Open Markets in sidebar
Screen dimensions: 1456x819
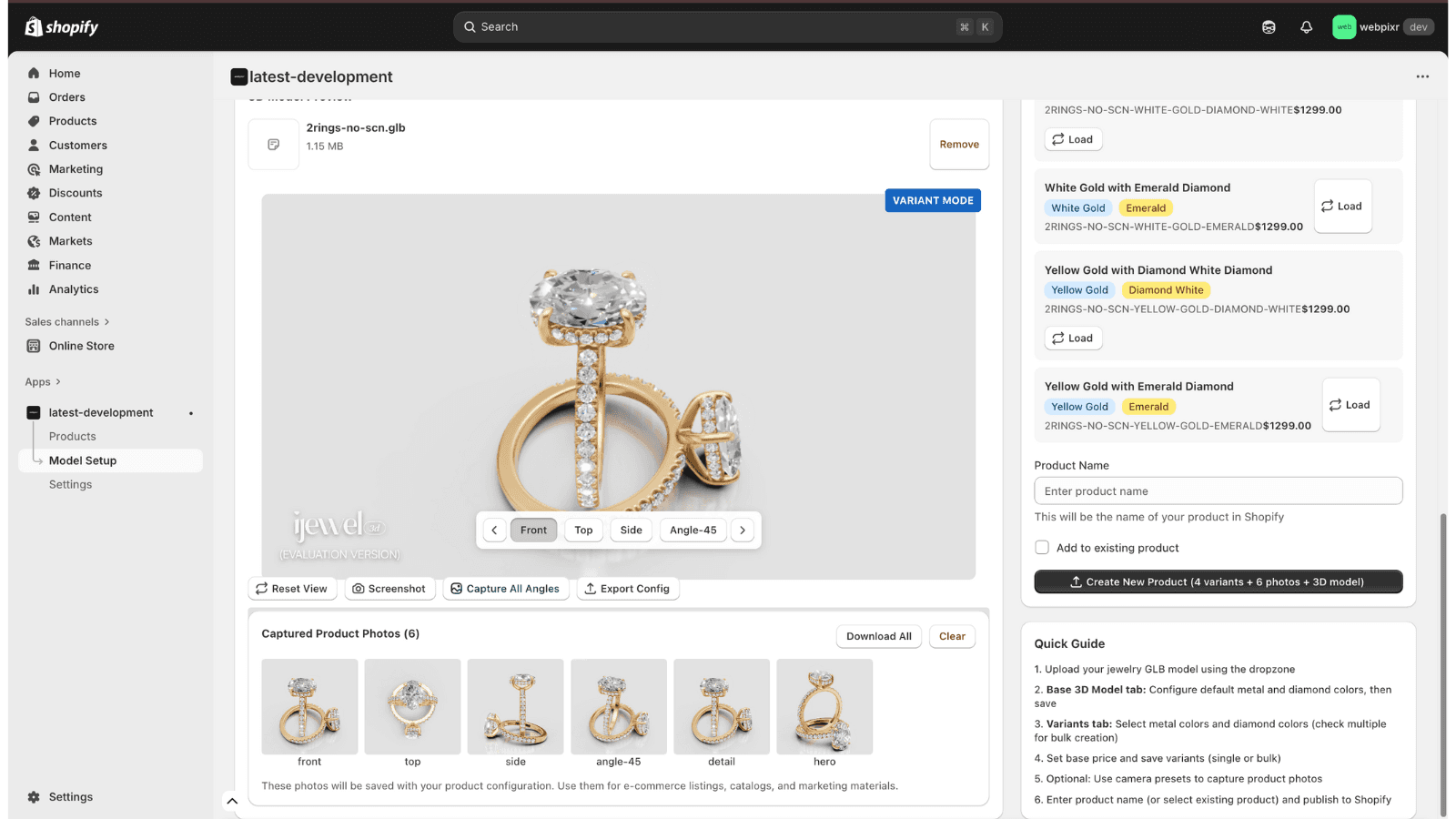(x=71, y=241)
